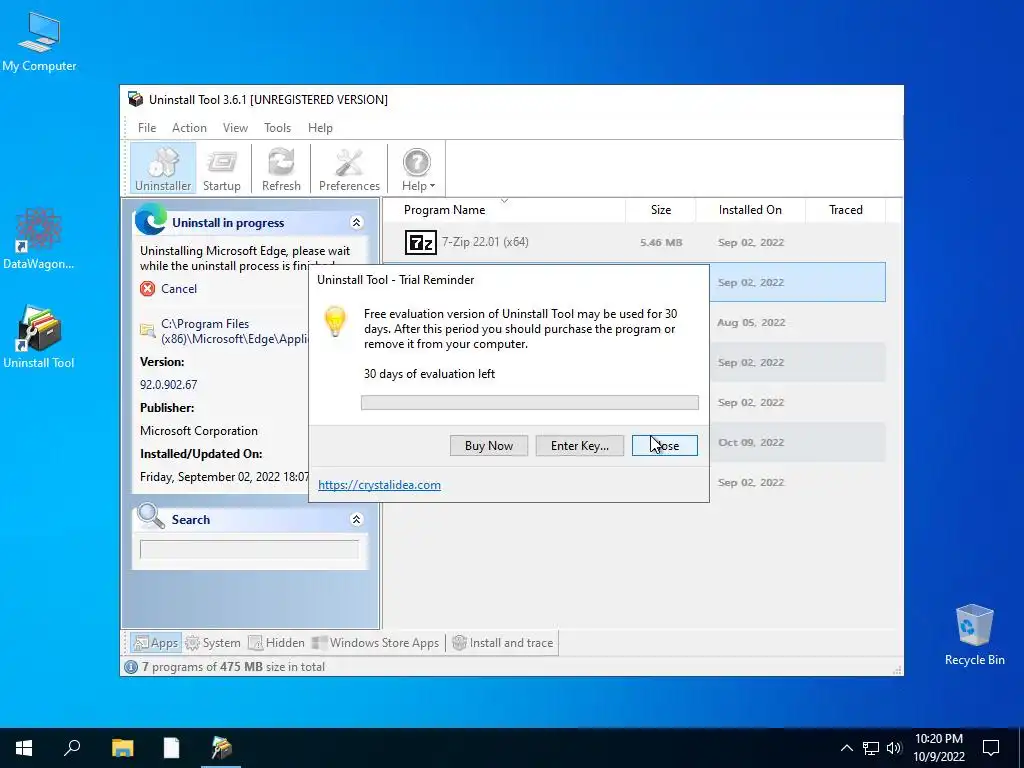
Task: Open the View menu
Action: (x=235, y=128)
